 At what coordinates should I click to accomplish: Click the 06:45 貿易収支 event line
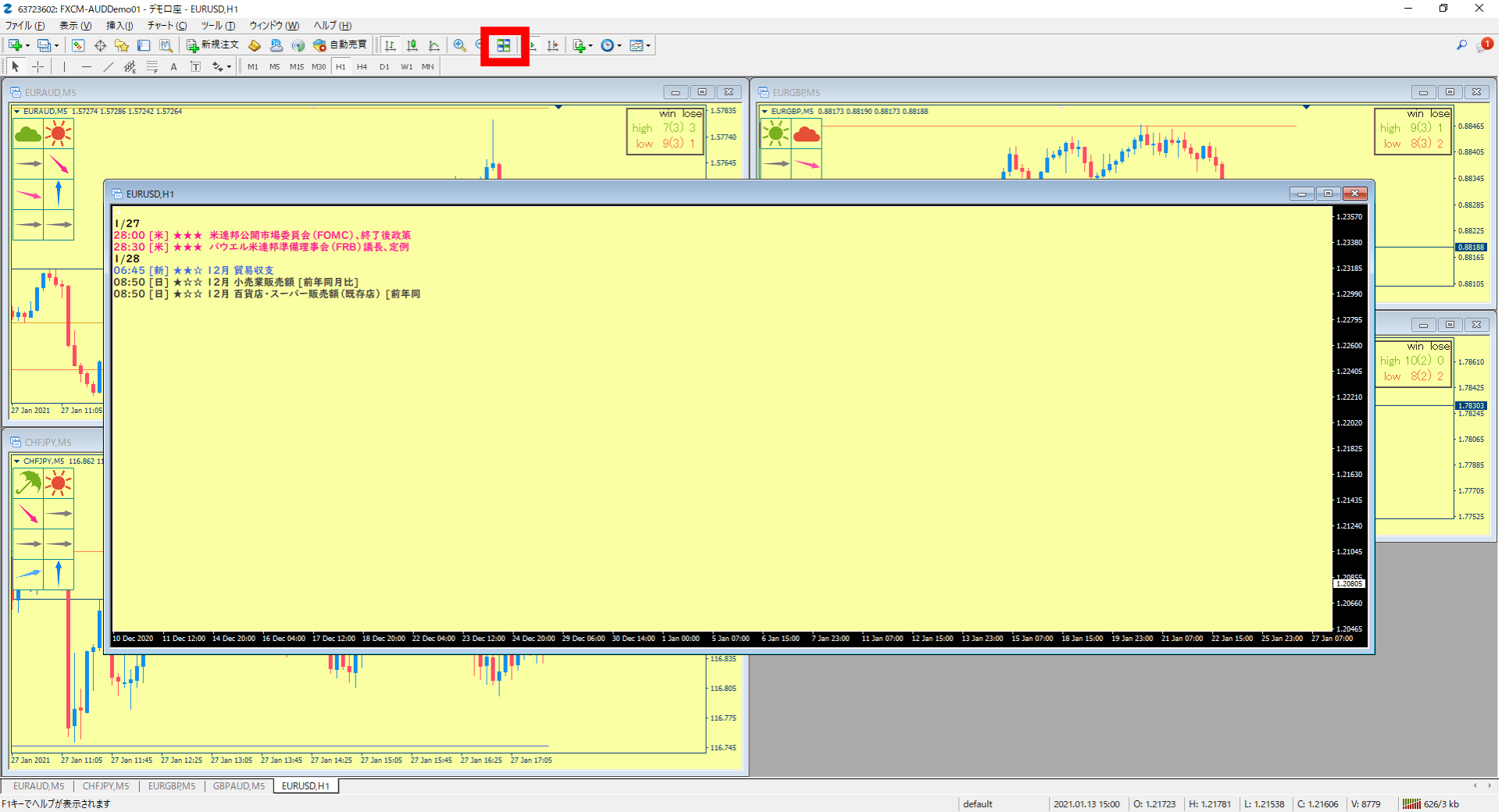point(194,270)
